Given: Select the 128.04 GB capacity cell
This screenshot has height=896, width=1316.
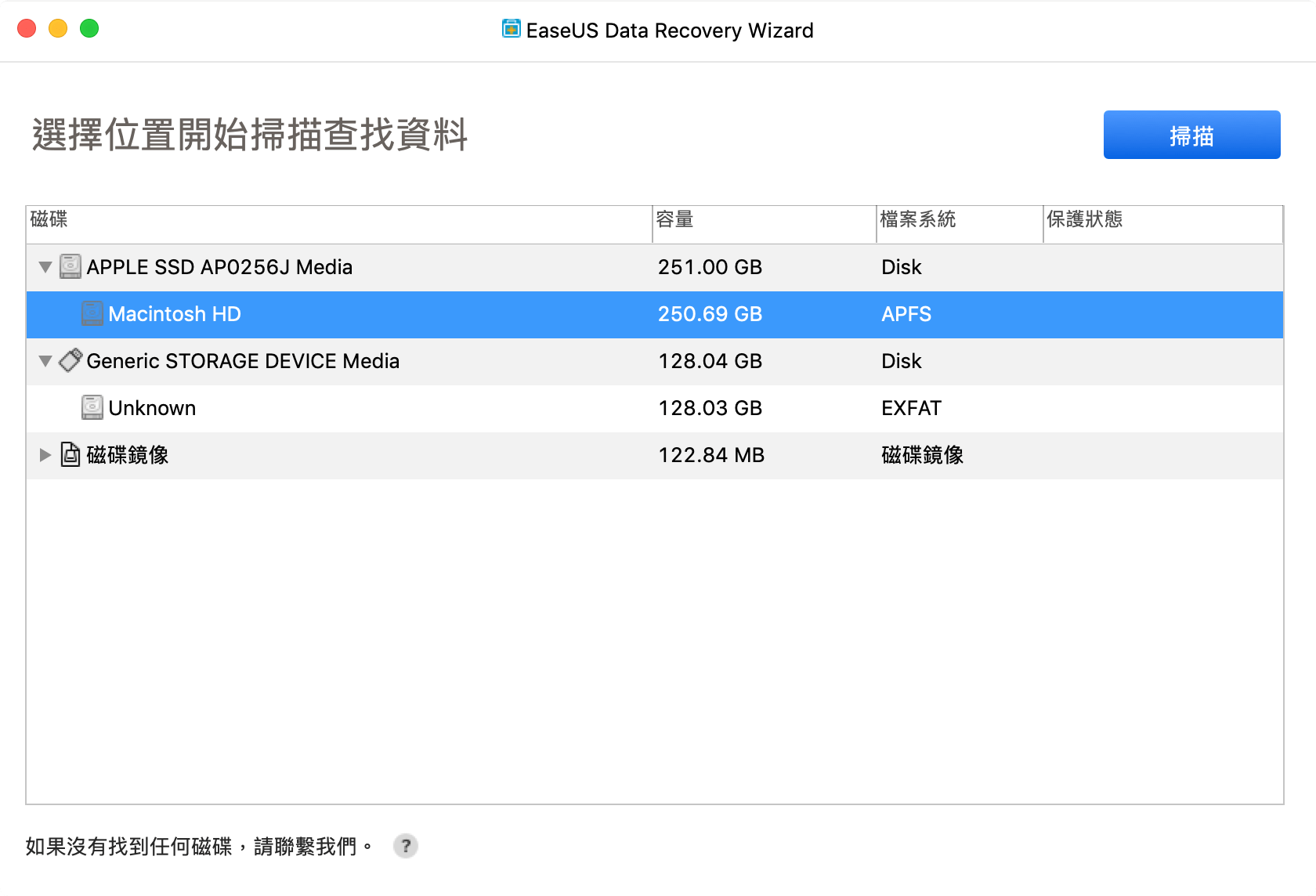Looking at the screenshot, I should (x=710, y=361).
